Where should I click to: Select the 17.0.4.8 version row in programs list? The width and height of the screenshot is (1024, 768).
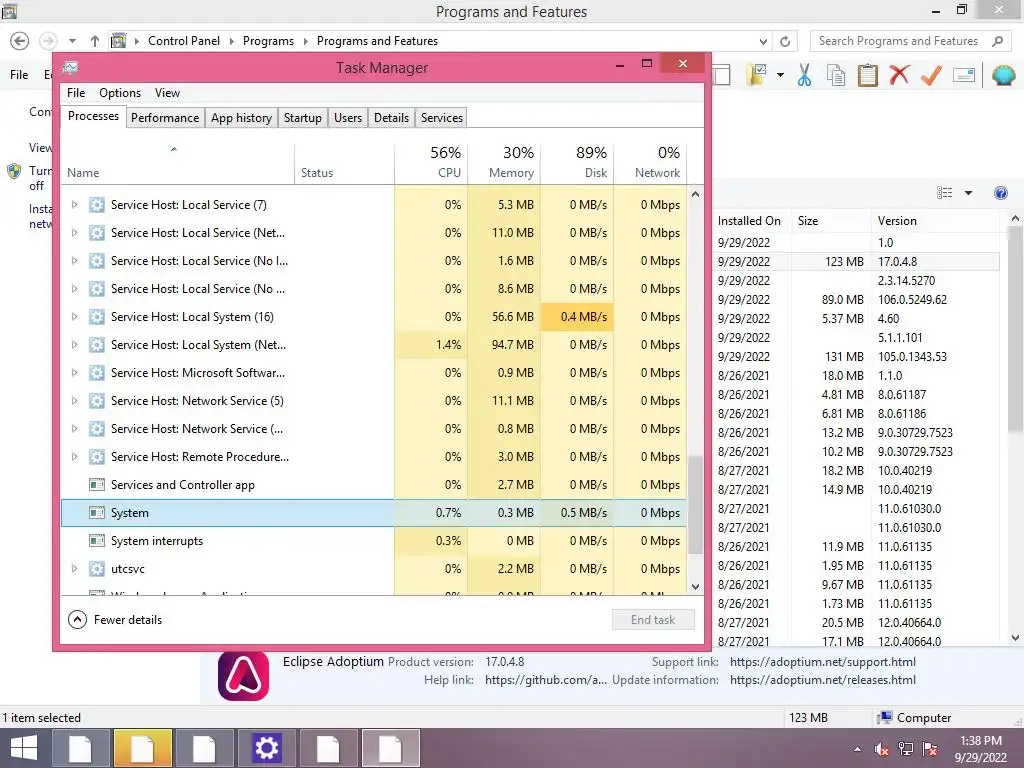[856, 261]
